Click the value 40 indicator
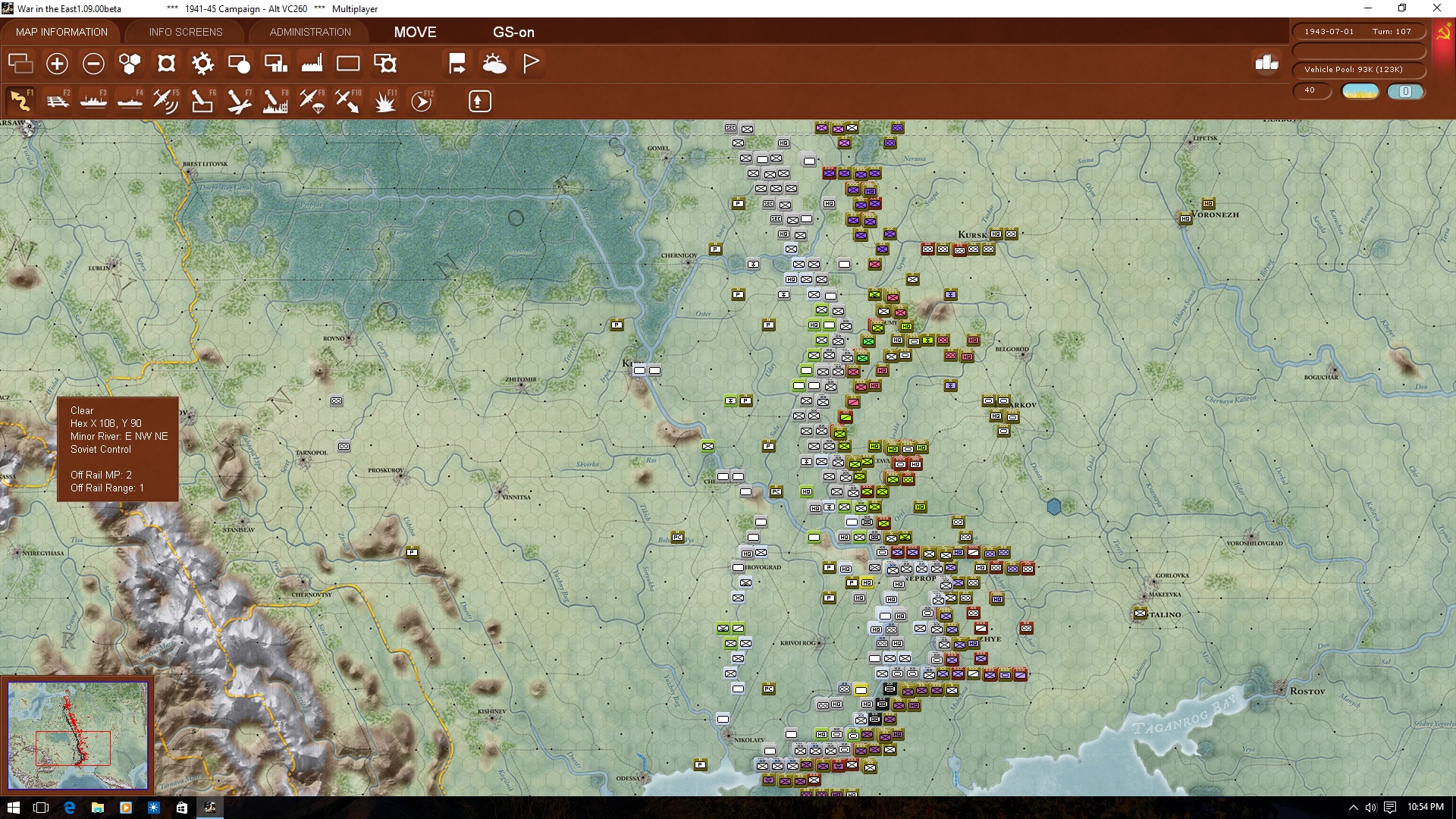1456x819 pixels. point(1311,91)
